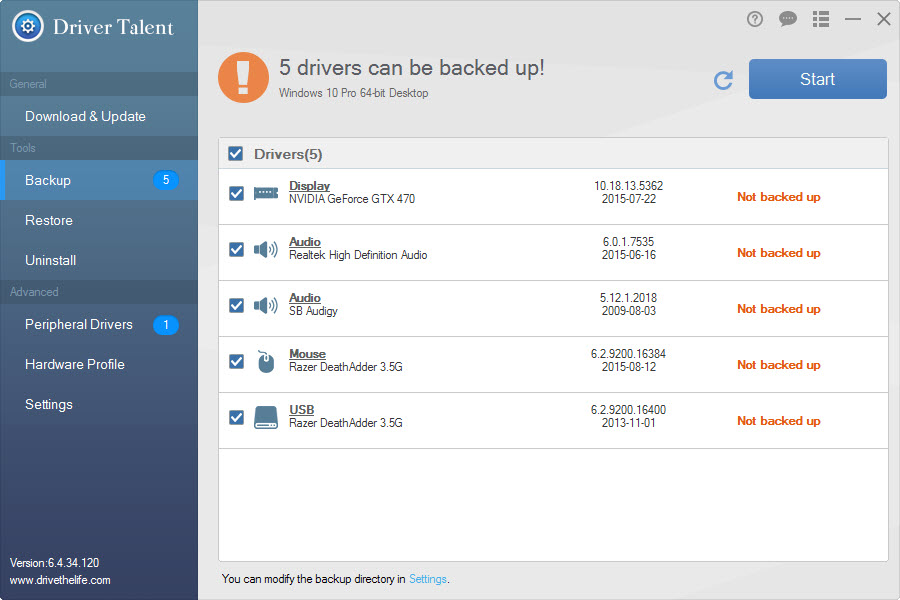This screenshot has height=600, width=900.
Task: Click version 6.2.9200.16400 text
Action: [629, 410]
